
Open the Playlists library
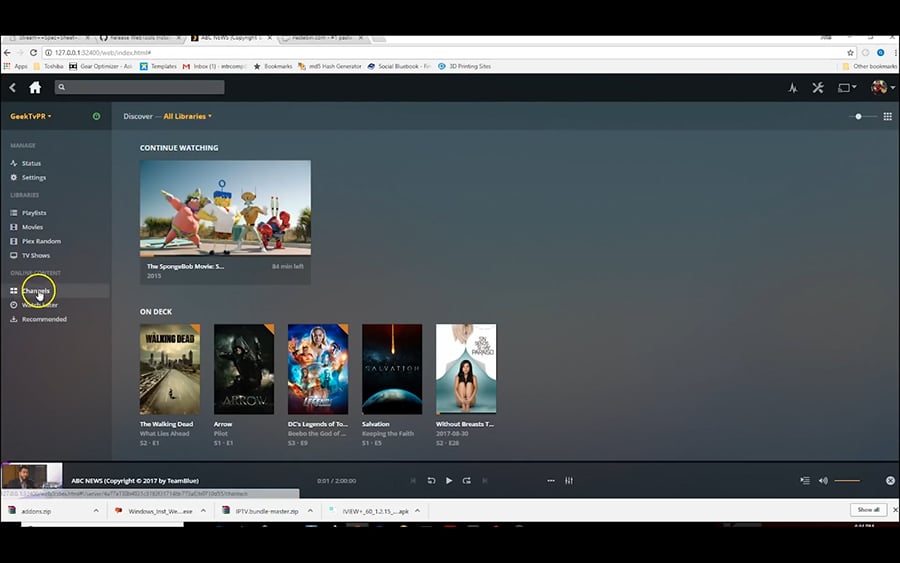point(34,213)
